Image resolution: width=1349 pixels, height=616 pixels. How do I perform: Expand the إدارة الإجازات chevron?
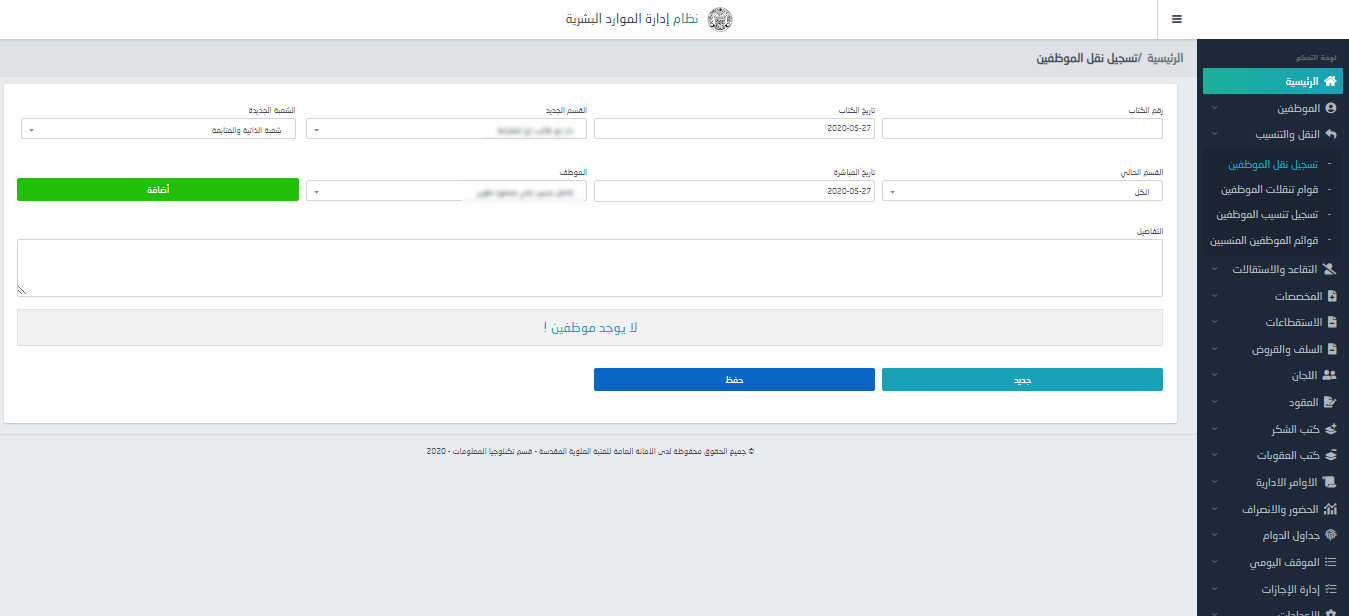1214,589
